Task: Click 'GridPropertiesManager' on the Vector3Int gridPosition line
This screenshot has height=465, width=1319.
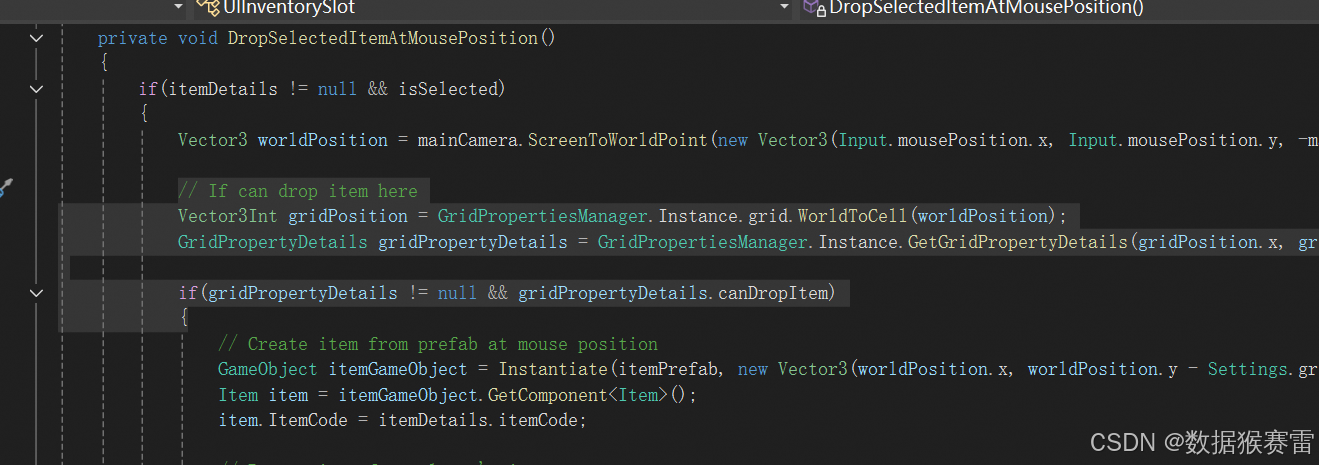Action: (543, 216)
